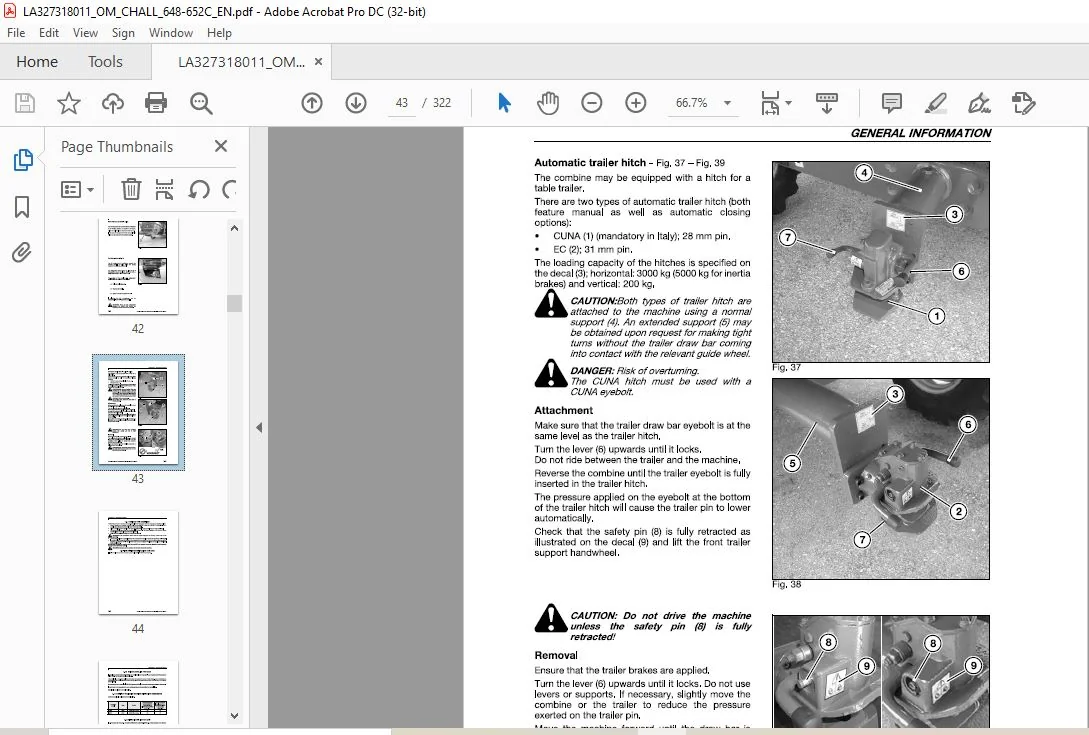This screenshot has height=735, width=1089.
Task: Select the Highlight text pen tool
Action: tap(936, 103)
